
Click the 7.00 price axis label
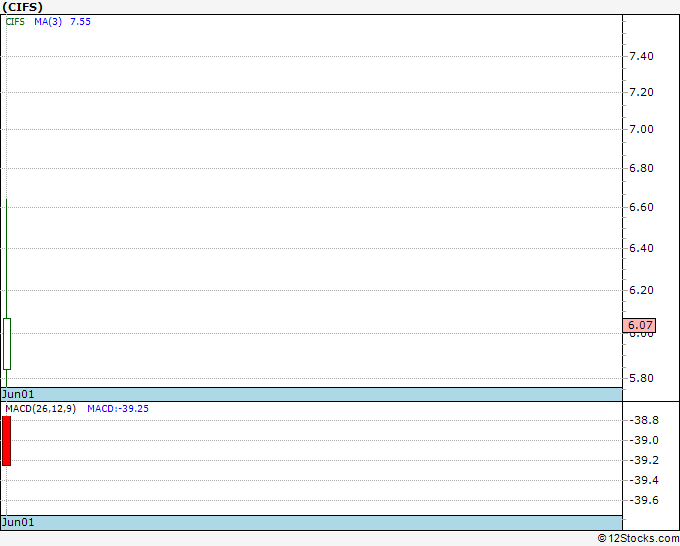(641, 129)
